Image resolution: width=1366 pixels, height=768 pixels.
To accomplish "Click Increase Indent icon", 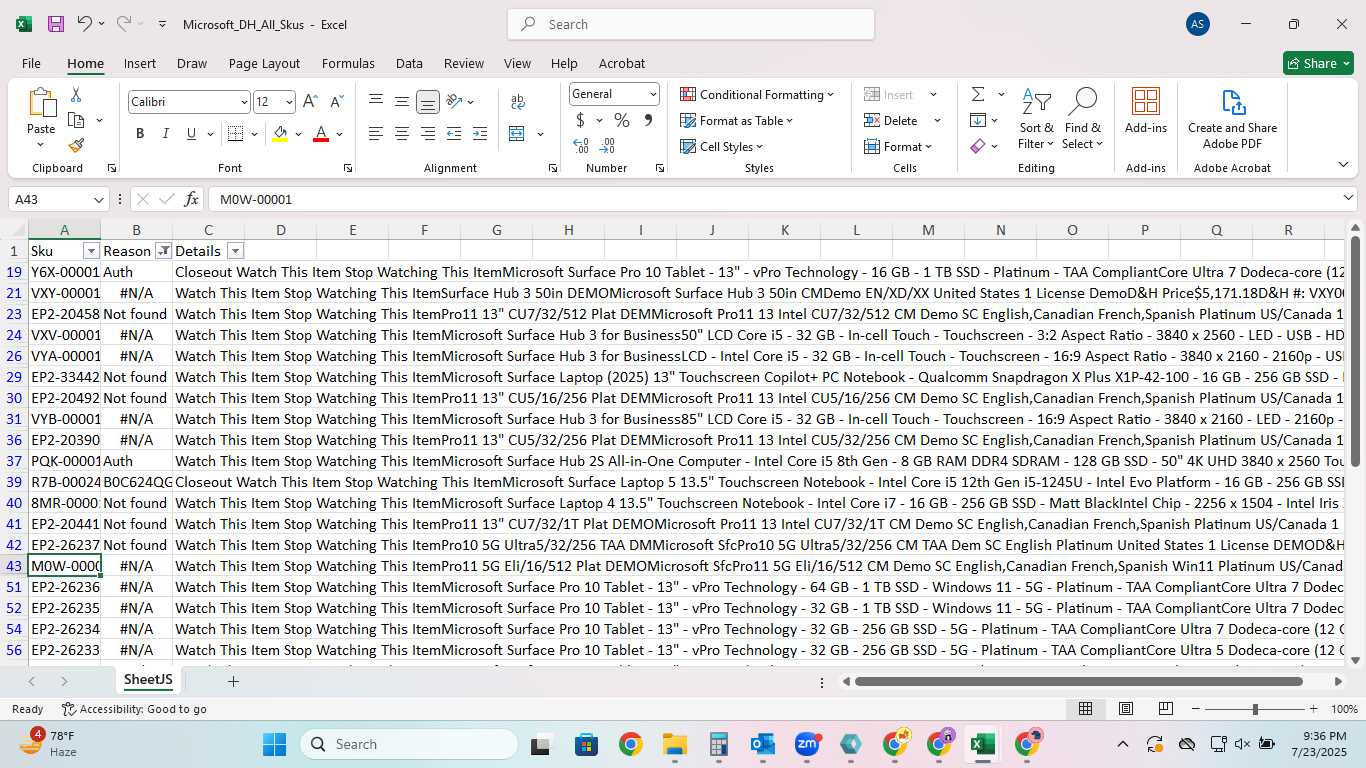I will click(480, 134).
